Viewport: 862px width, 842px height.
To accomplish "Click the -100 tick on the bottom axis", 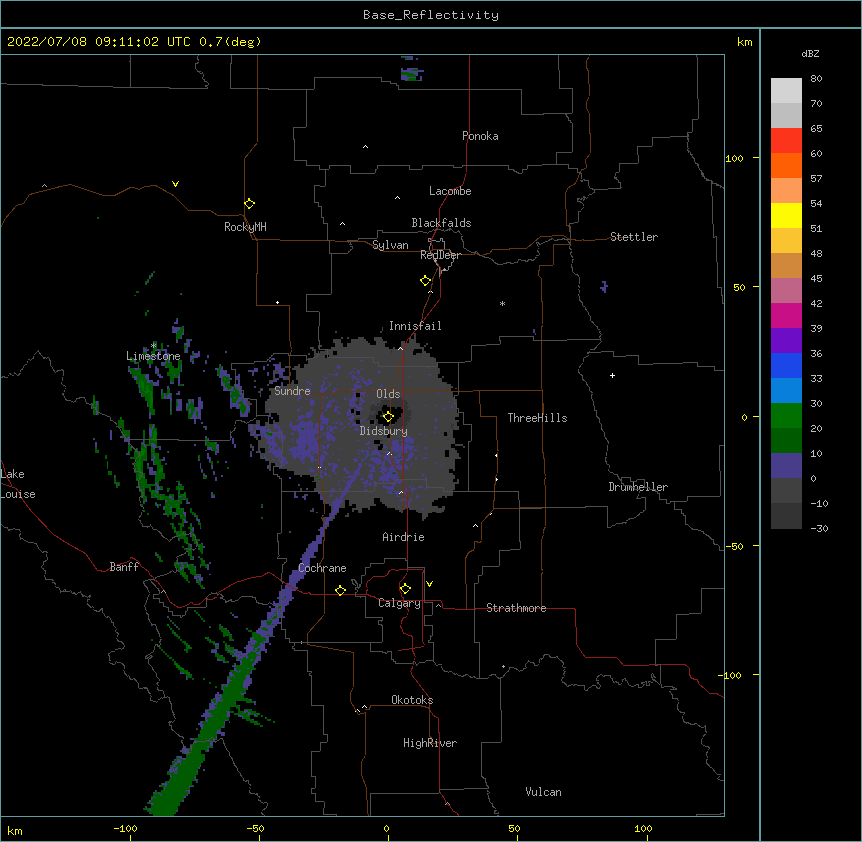I will click(125, 829).
